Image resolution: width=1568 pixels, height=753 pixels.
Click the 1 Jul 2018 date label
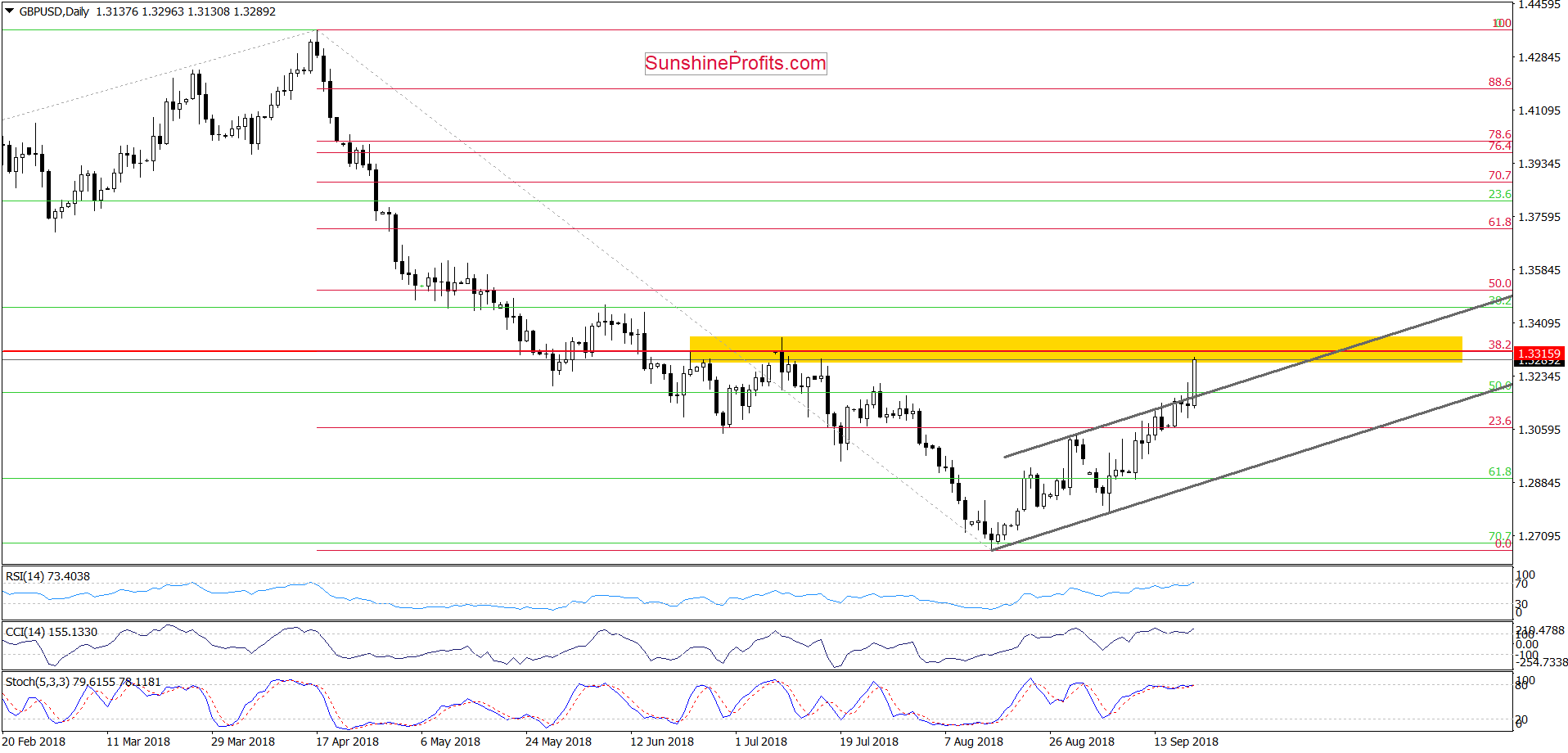761,742
